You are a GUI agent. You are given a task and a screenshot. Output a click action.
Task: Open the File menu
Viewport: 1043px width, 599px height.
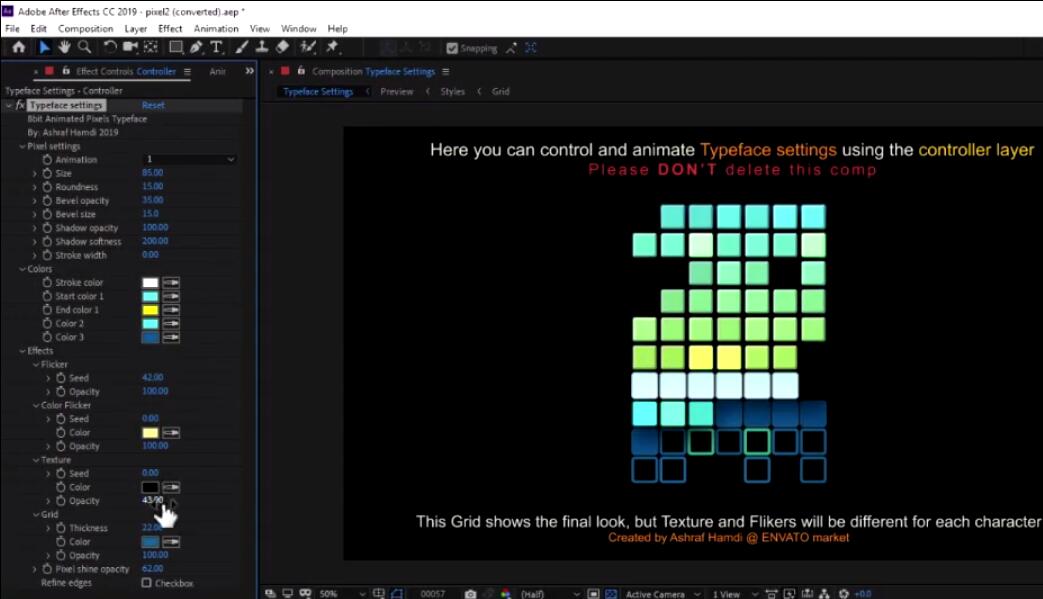13,29
